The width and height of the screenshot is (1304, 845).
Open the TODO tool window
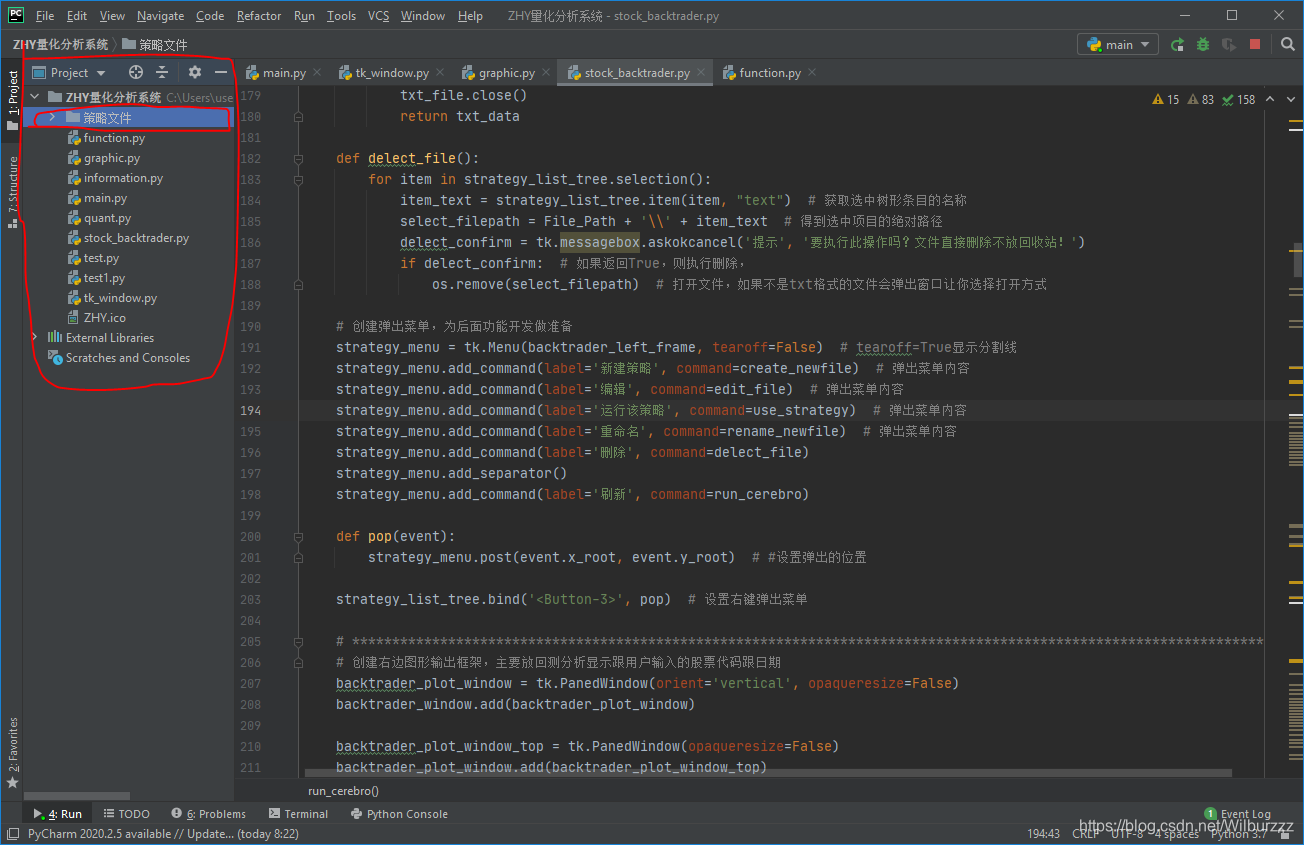pyautogui.click(x=126, y=814)
